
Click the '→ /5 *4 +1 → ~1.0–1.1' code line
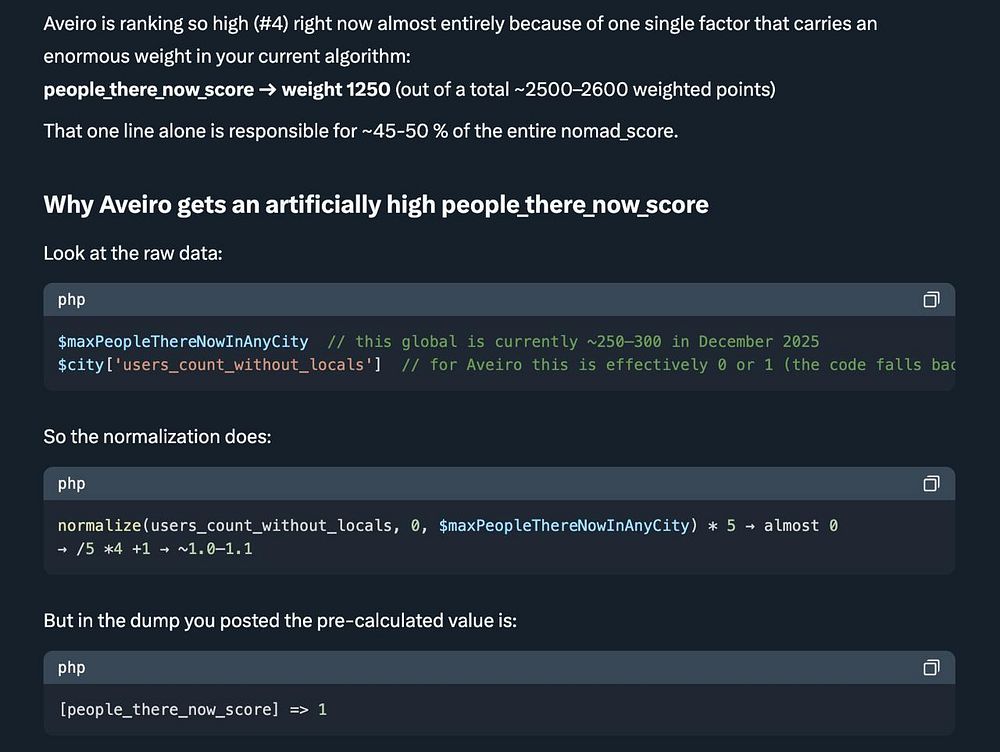point(155,548)
